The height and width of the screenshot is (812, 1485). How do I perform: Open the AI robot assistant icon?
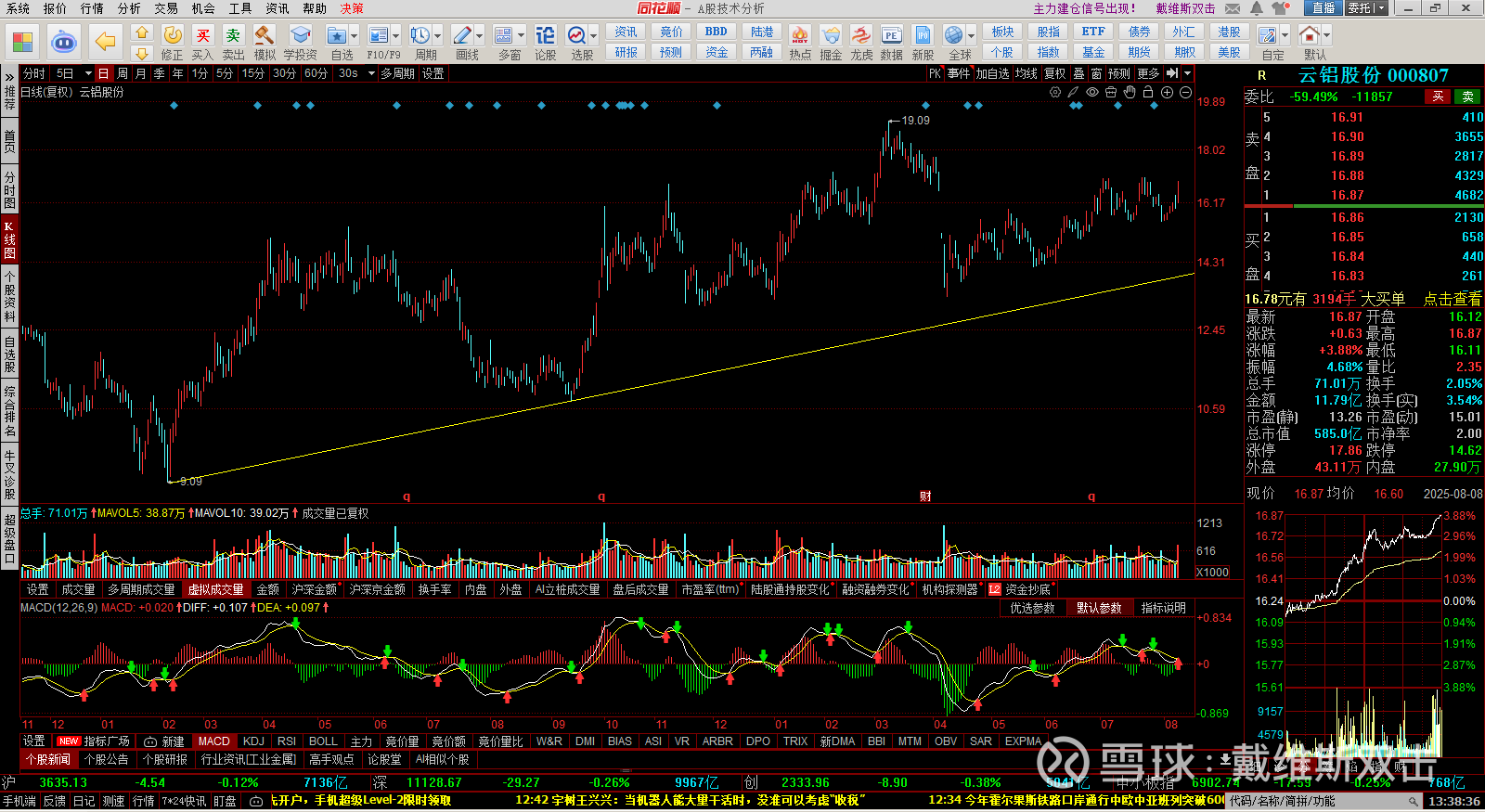pos(64,42)
